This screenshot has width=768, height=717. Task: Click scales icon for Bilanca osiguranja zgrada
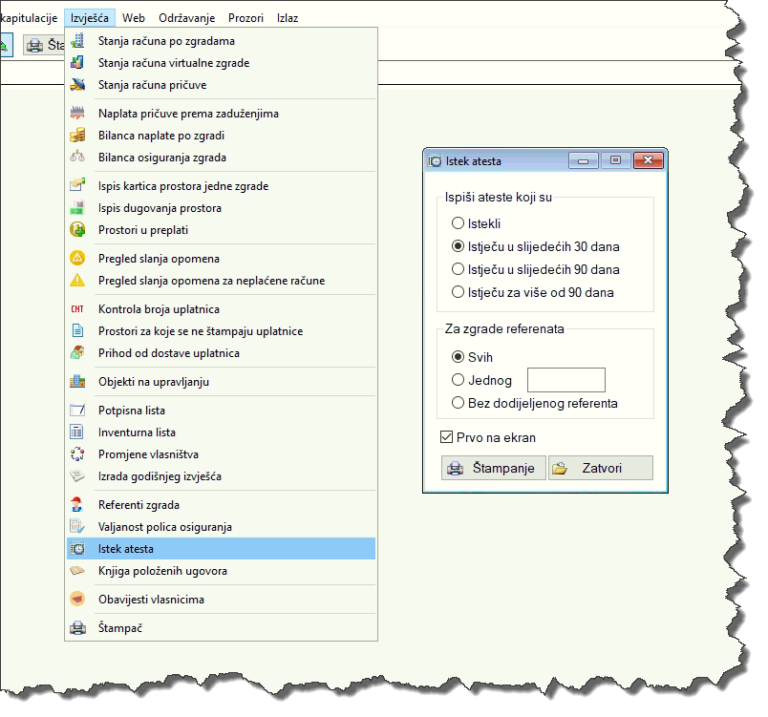[x=77, y=157]
